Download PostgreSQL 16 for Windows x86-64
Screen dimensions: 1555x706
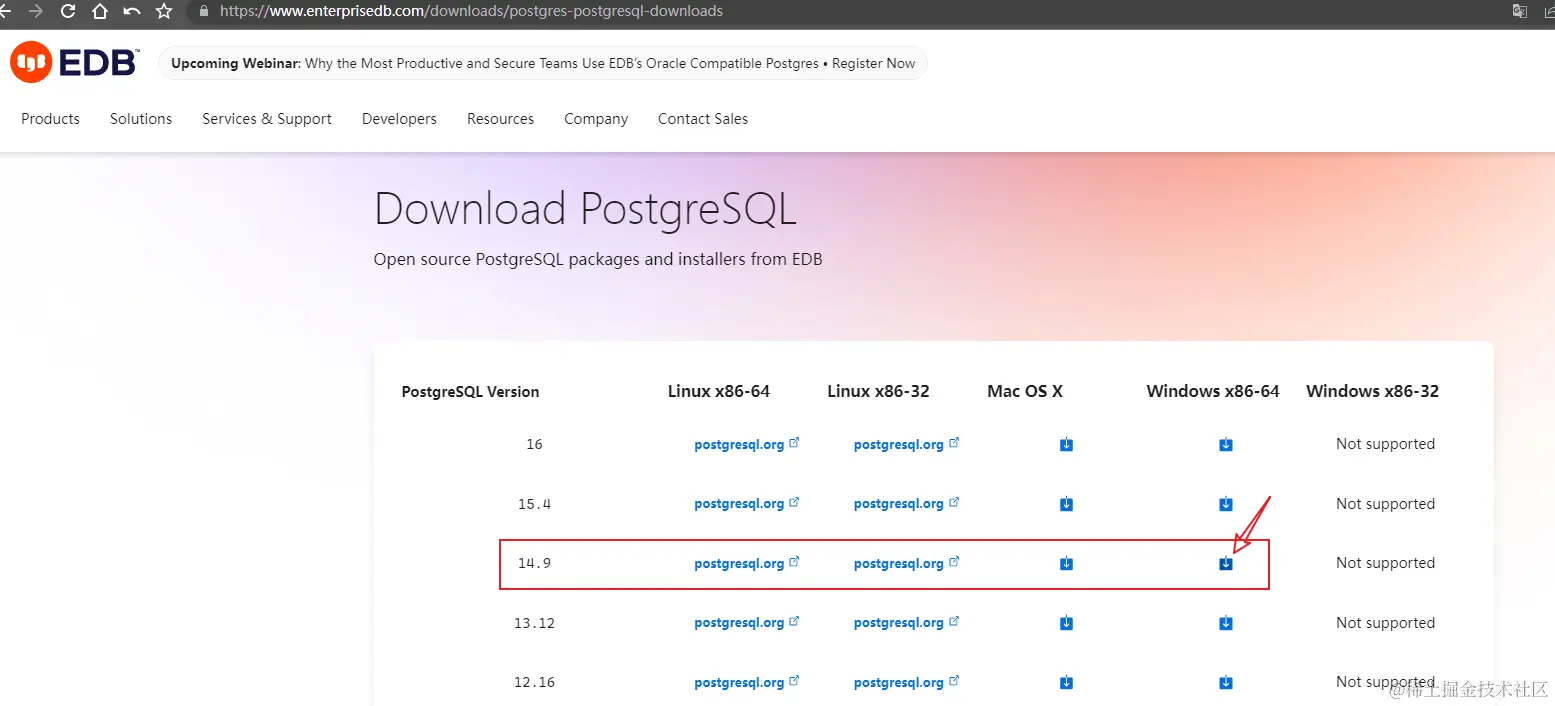[1226, 444]
